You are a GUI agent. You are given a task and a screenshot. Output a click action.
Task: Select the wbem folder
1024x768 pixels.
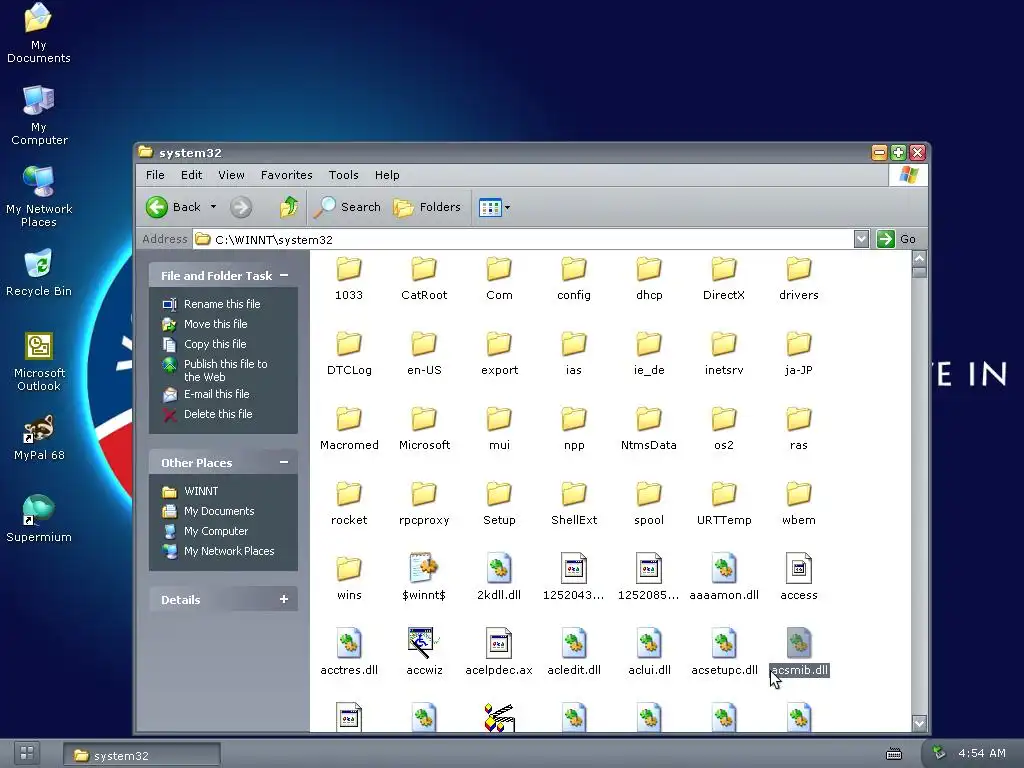[799, 504]
